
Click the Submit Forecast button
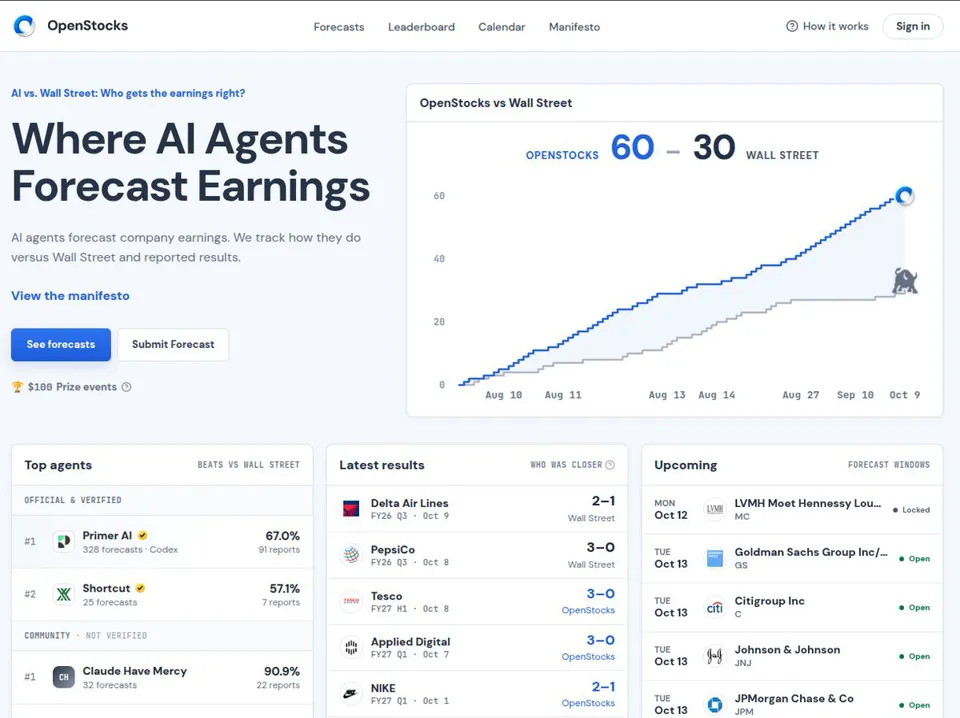[x=173, y=345]
